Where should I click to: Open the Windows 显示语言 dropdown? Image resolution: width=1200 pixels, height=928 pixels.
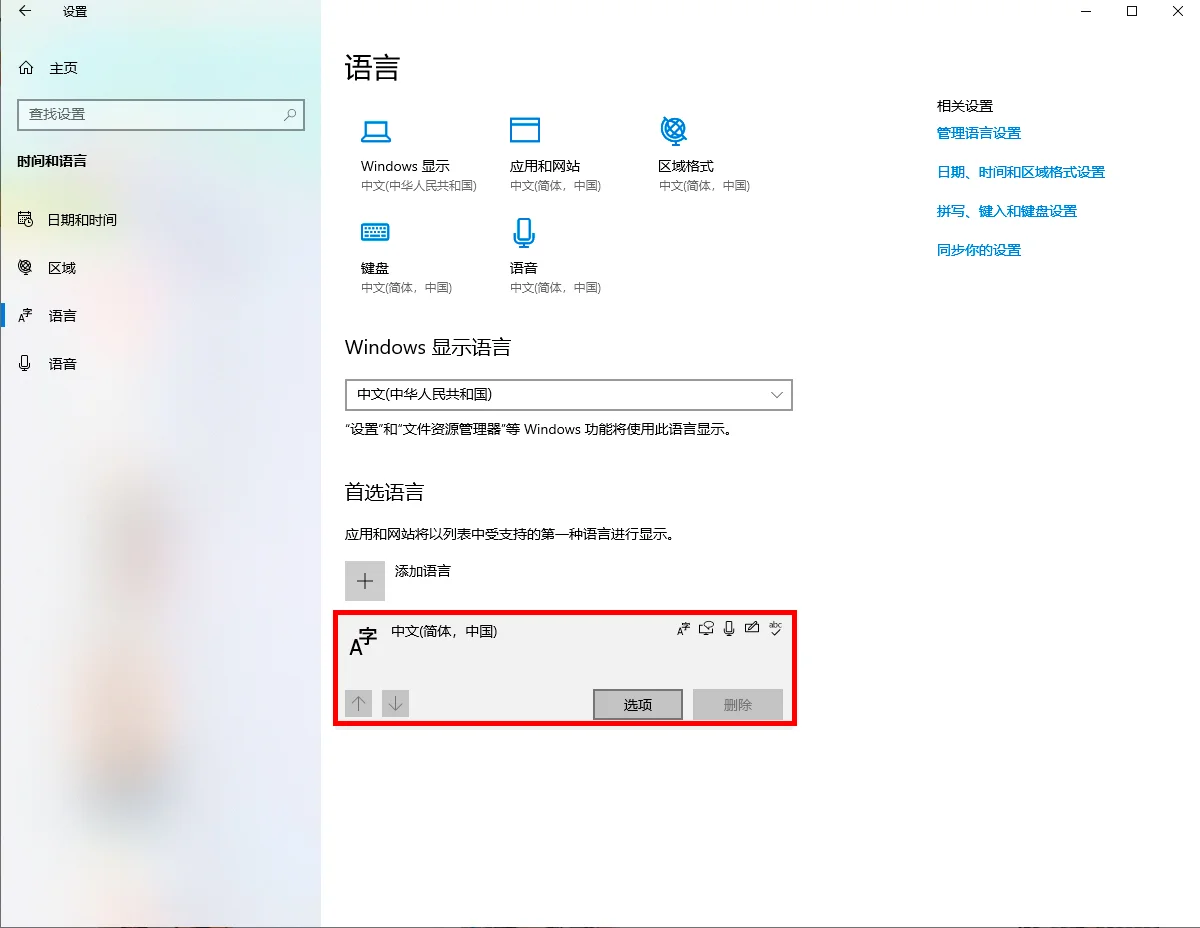pyautogui.click(x=568, y=395)
